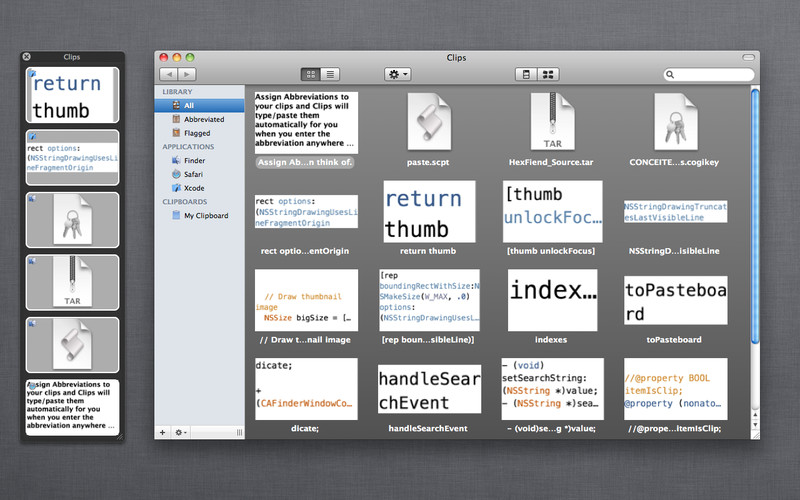800x500 pixels.
Task: Click the 'handleSearchEvent' caption label
Action: [428, 429]
